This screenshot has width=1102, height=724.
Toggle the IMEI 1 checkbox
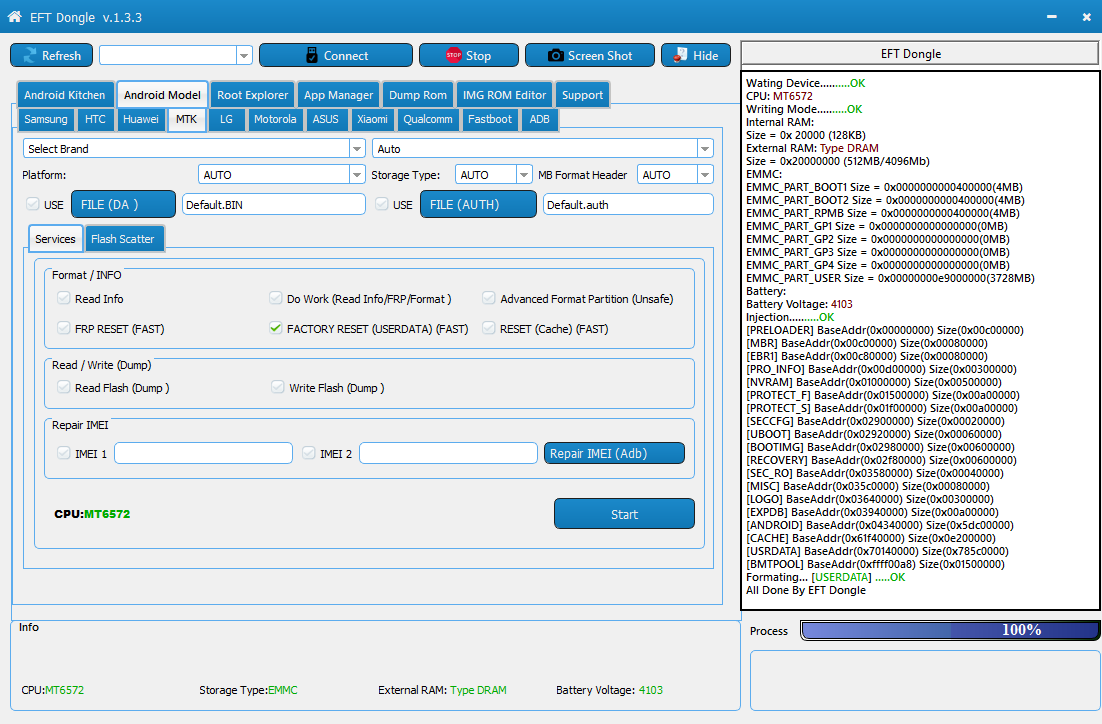coord(64,453)
